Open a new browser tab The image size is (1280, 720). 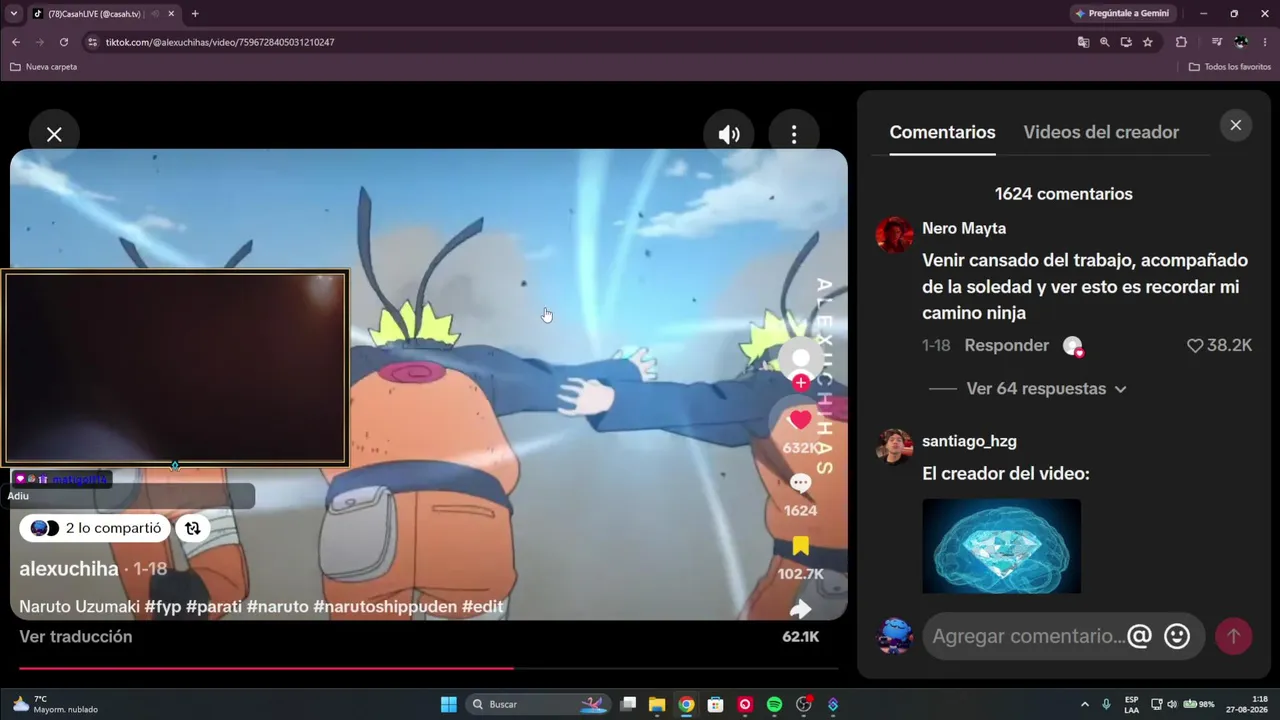[x=195, y=14]
